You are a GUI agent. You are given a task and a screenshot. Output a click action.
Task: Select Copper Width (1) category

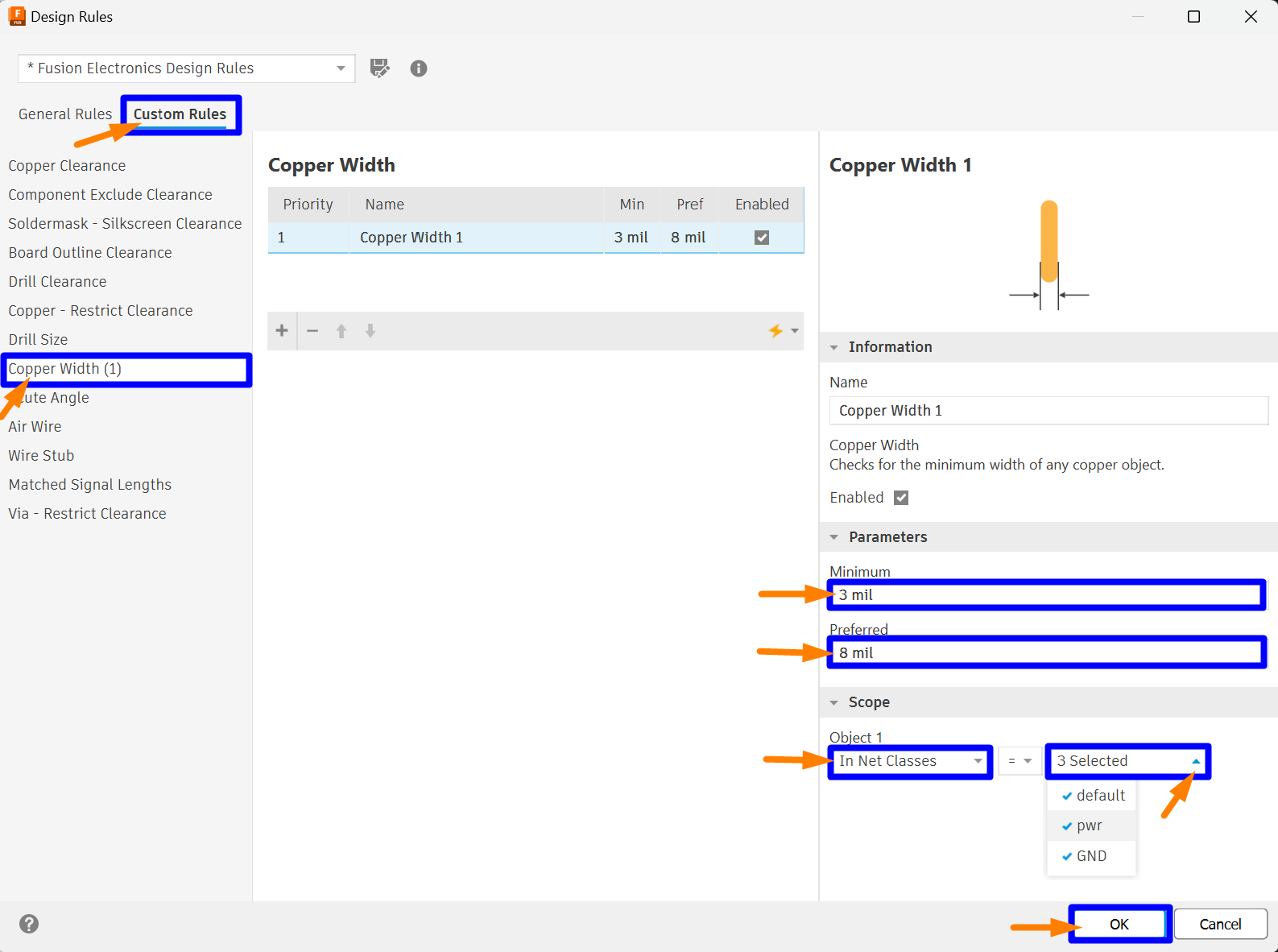tap(126, 369)
